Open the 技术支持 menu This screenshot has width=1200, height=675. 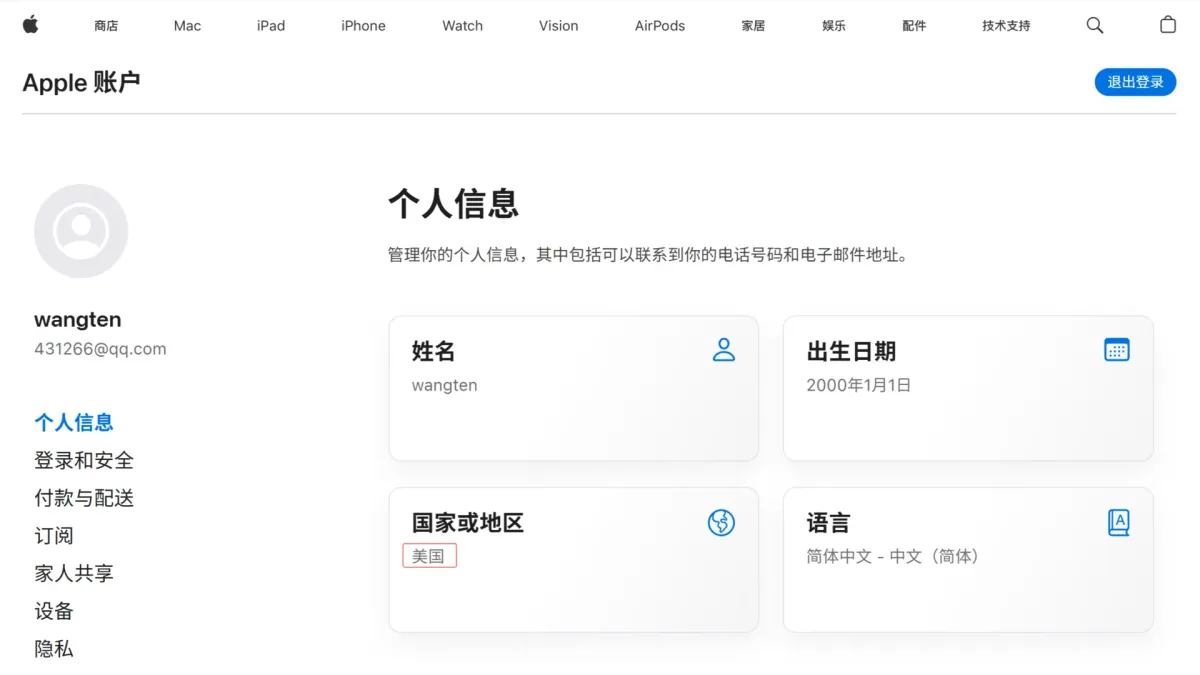[1006, 26]
